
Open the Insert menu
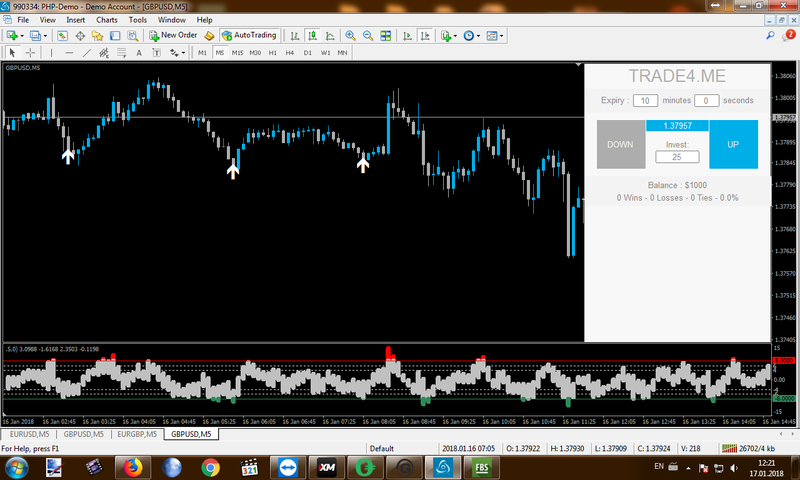(x=76, y=20)
